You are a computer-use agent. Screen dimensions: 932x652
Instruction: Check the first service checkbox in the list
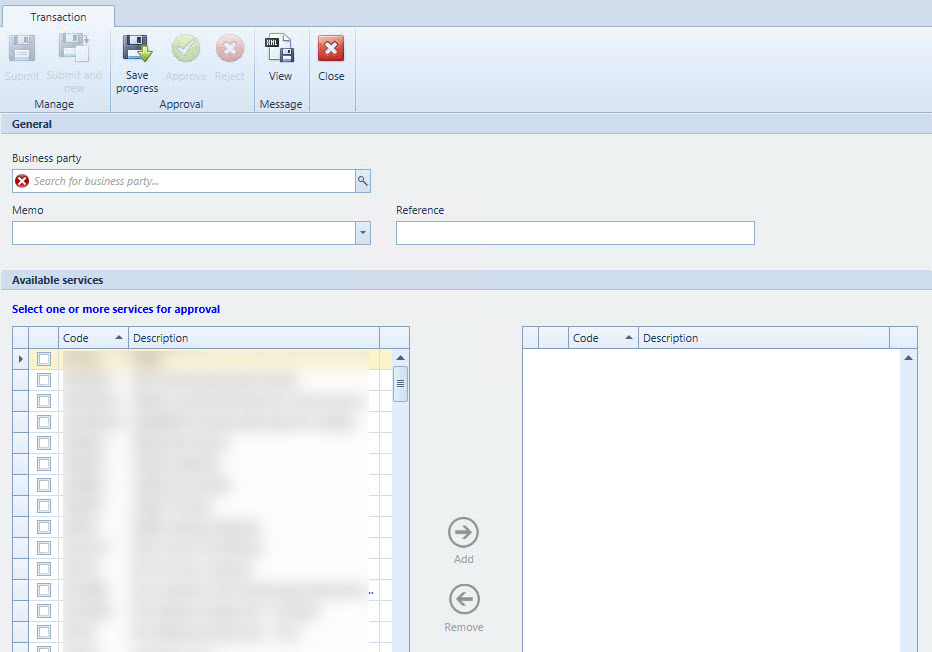tap(43, 358)
